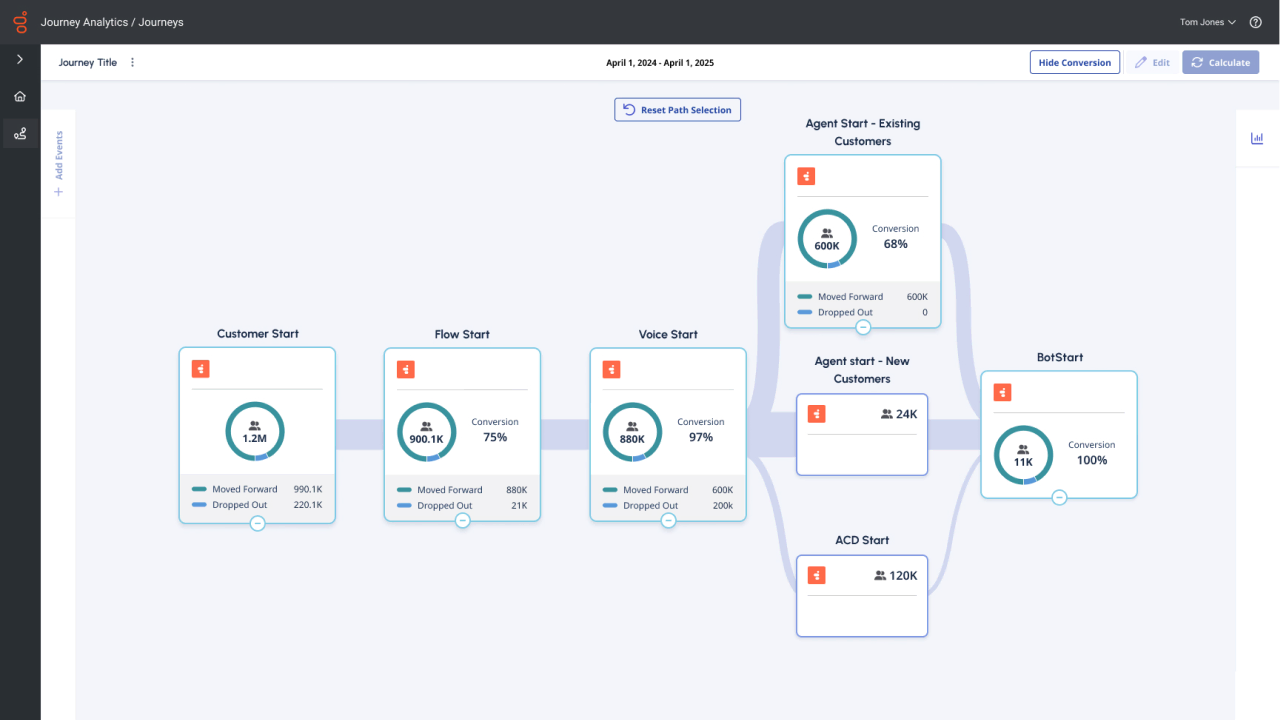
Task: Click Reset Path Selection button
Action: tap(677, 110)
